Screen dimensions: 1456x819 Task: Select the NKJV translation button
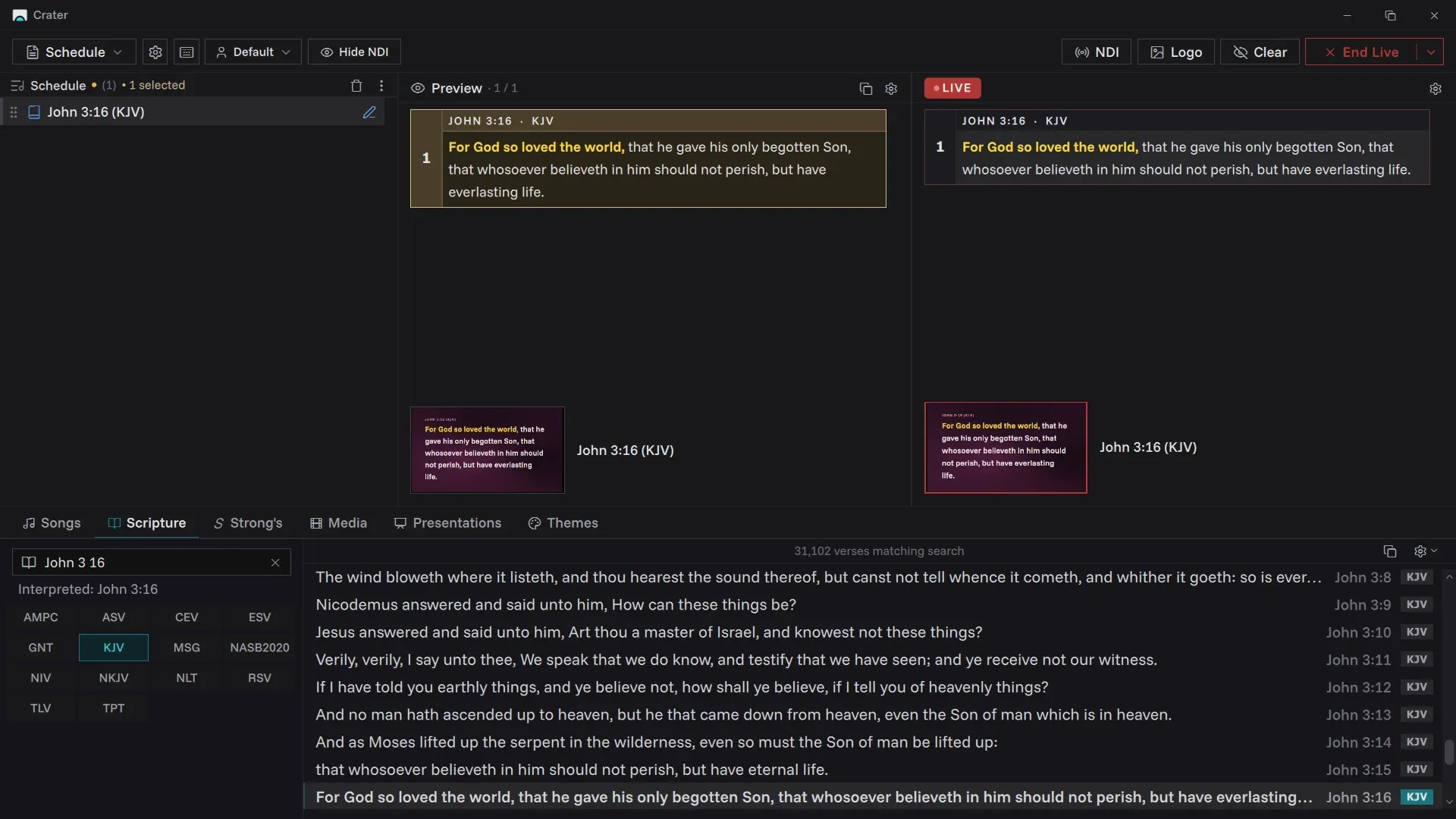(x=114, y=678)
